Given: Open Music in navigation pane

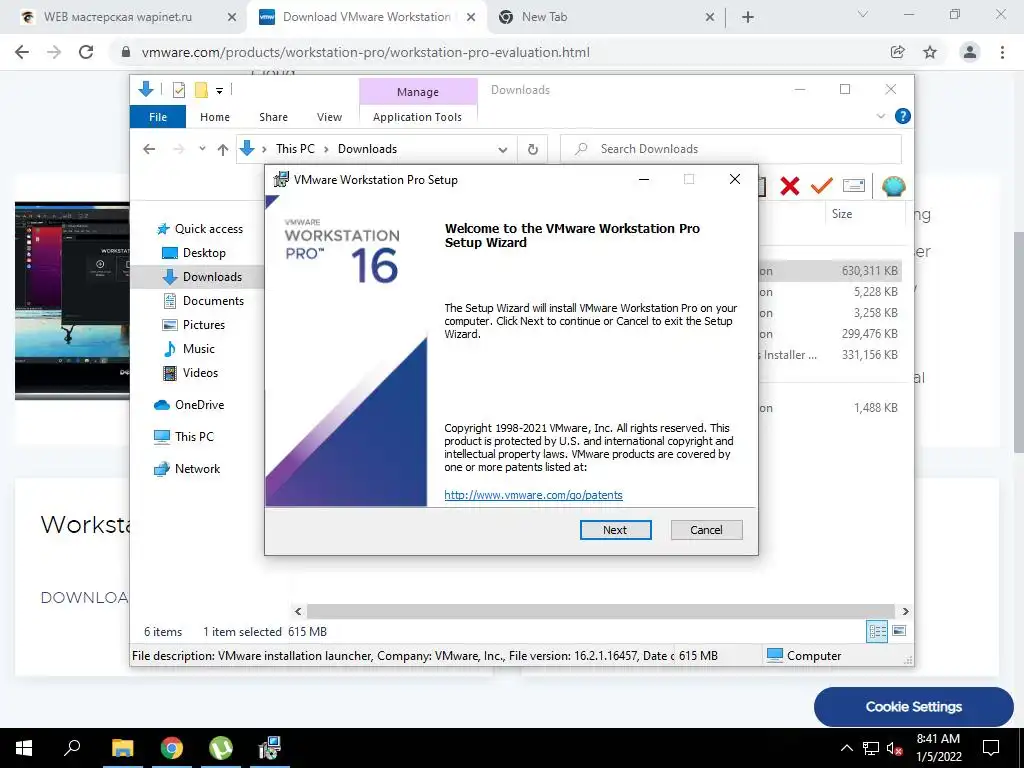Looking at the screenshot, I should 189,349.
